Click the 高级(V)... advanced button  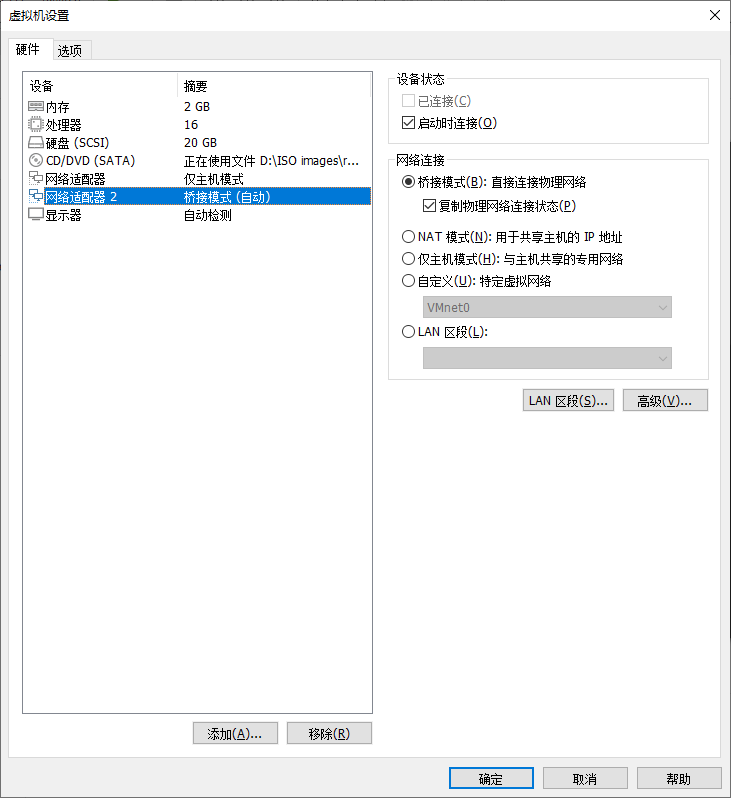tap(665, 401)
